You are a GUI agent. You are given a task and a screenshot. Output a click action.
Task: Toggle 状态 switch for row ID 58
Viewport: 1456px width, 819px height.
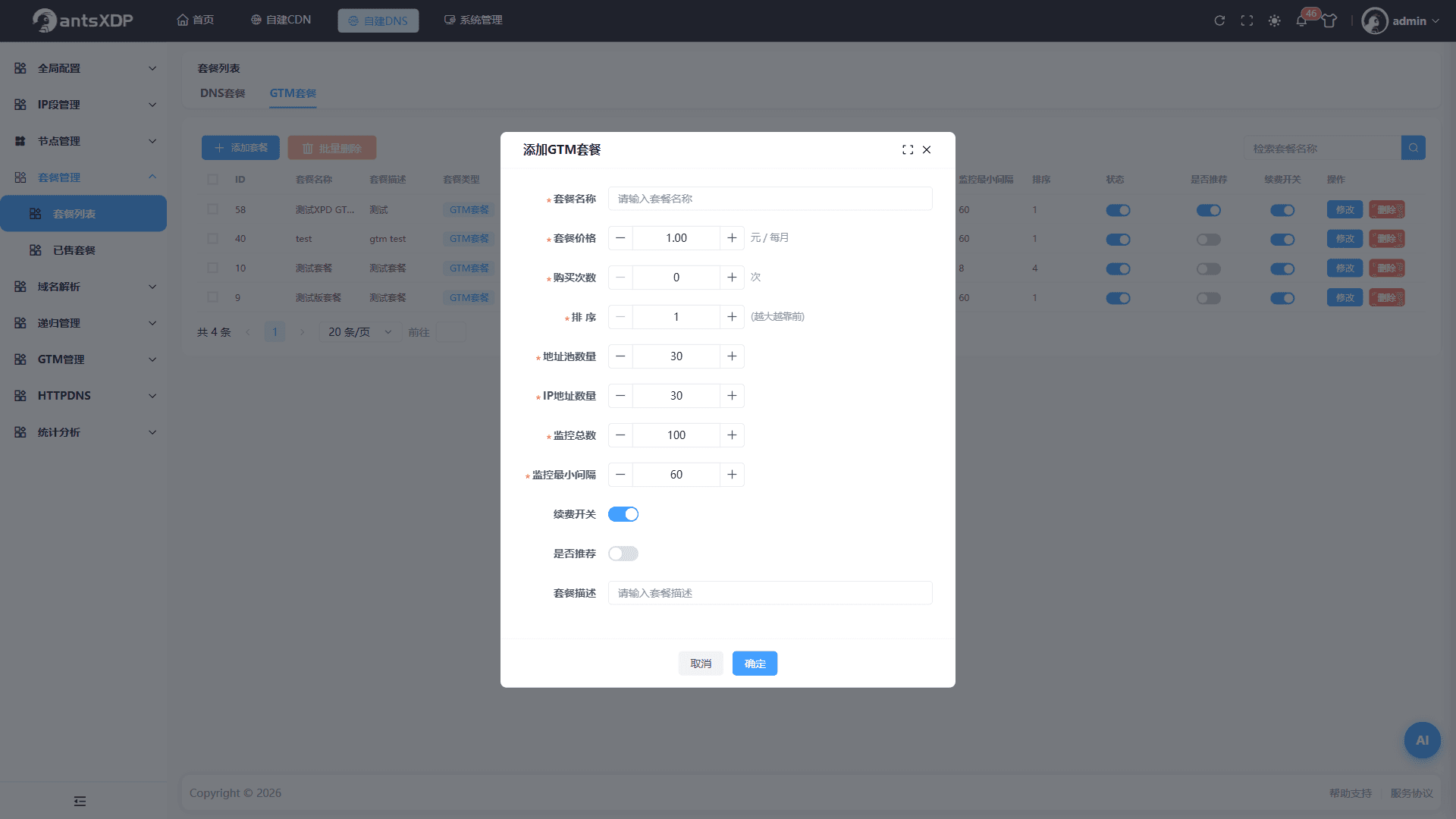[1118, 210]
